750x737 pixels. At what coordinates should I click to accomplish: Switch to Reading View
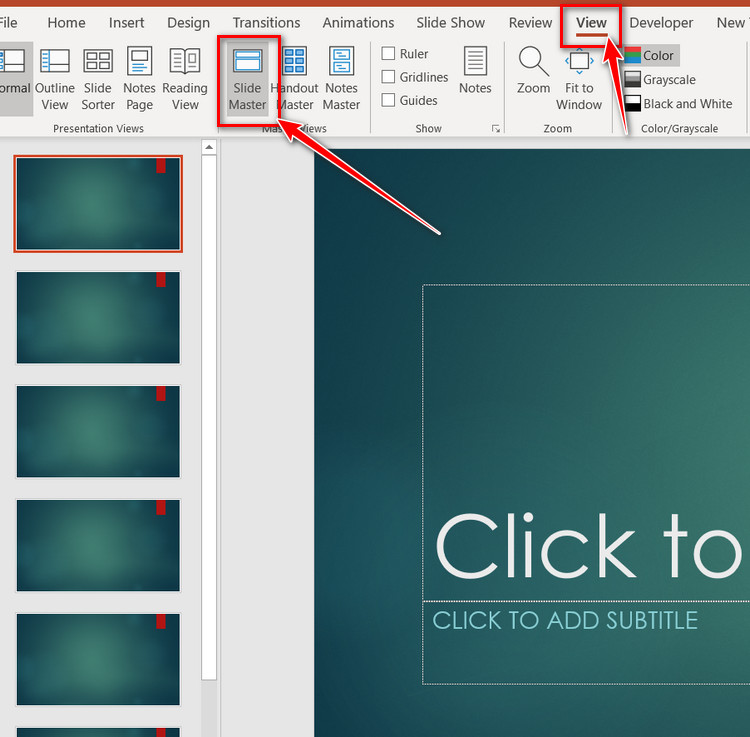(185, 79)
